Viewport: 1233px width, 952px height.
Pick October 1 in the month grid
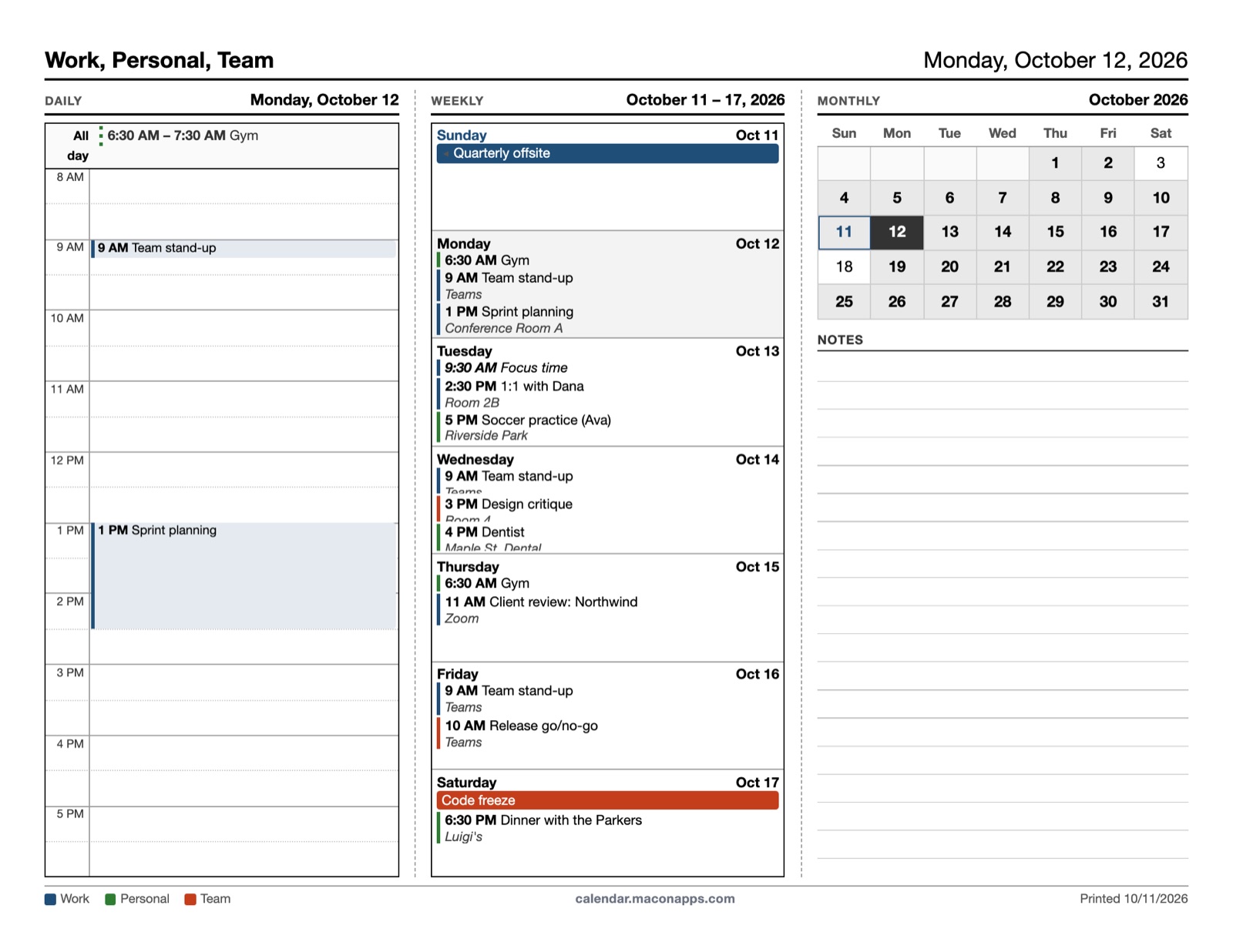[x=1055, y=163]
